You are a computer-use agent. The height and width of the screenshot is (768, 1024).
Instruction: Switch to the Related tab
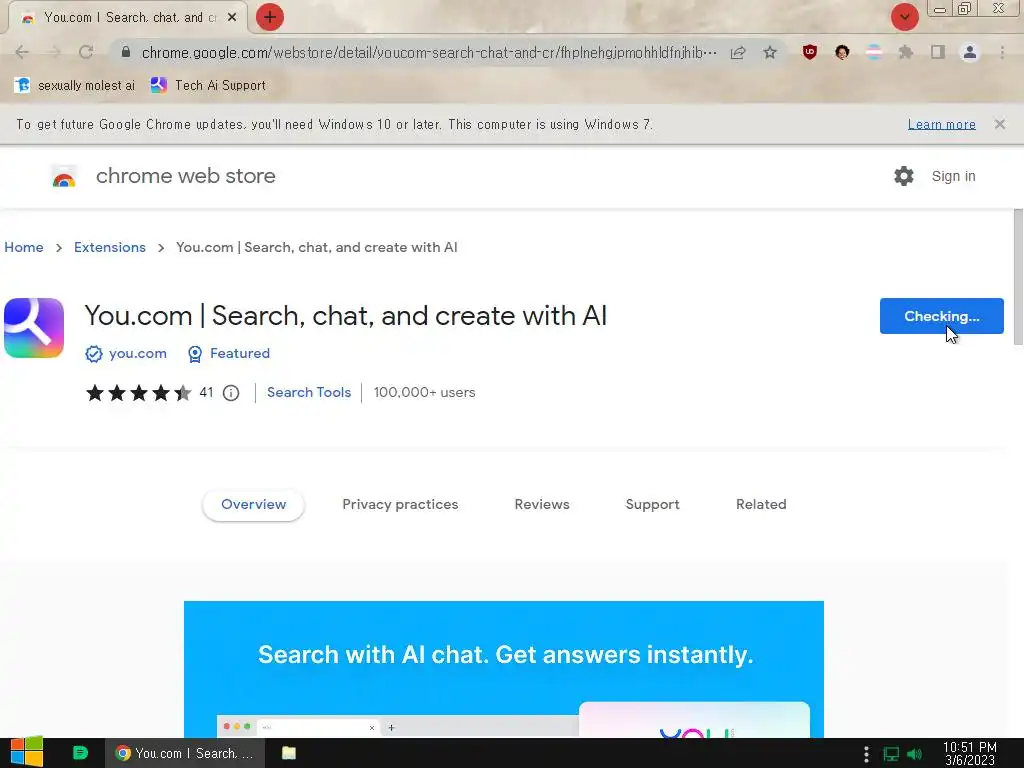point(761,505)
